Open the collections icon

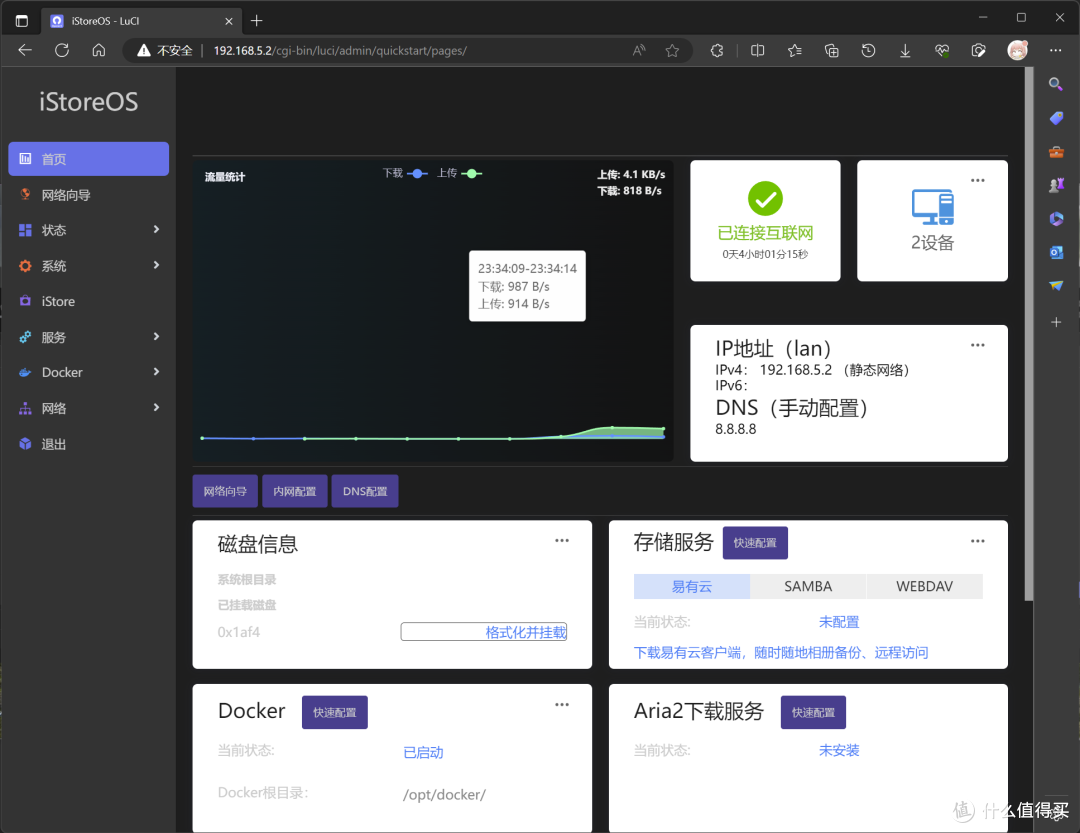(831, 50)
